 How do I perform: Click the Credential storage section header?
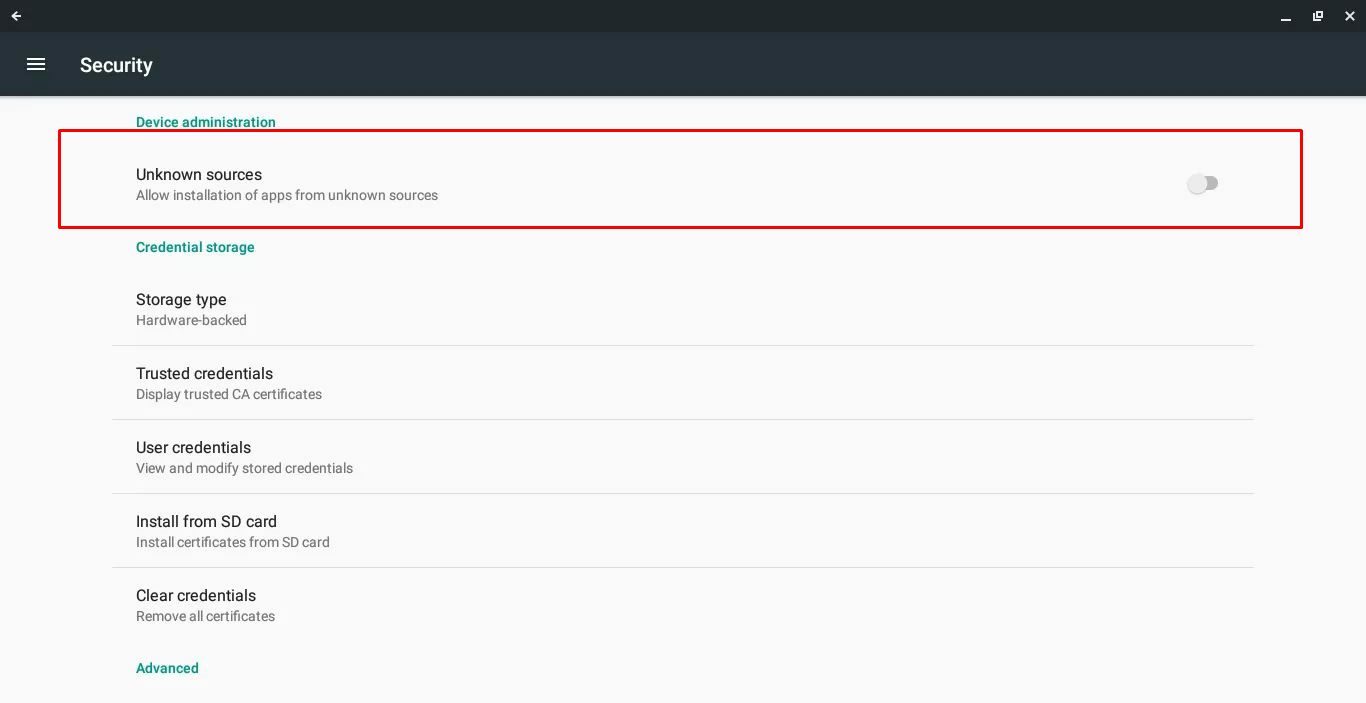(195, 247)
